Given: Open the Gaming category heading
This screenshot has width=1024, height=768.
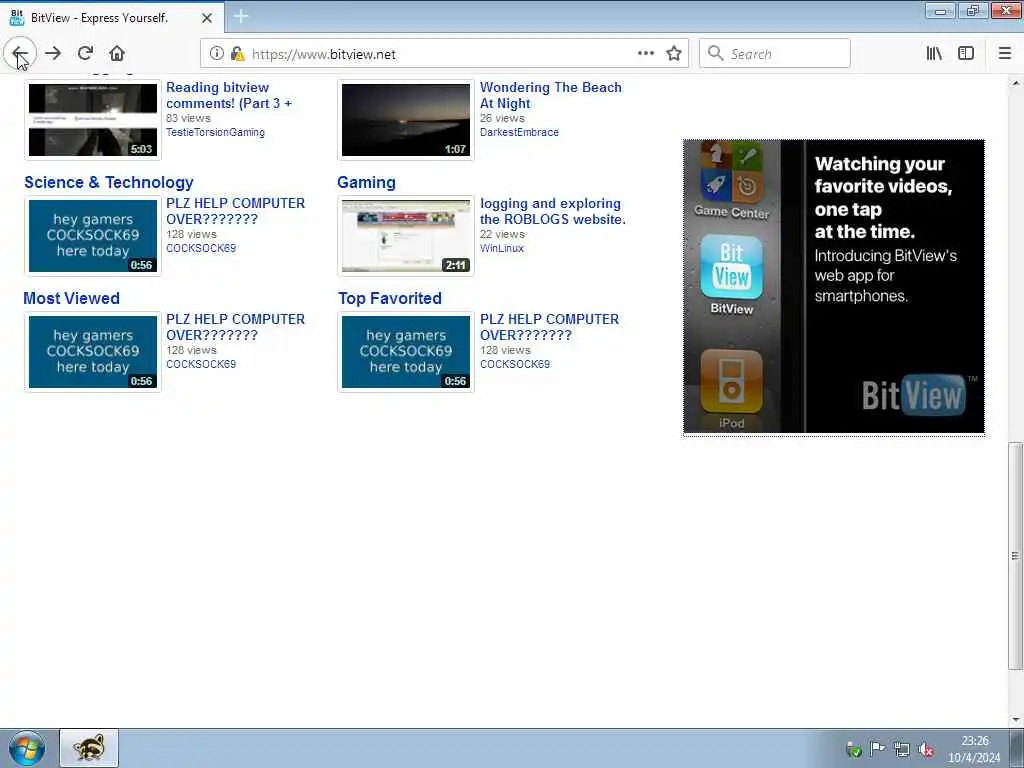Looking at the screenshot, I should 366,182.
